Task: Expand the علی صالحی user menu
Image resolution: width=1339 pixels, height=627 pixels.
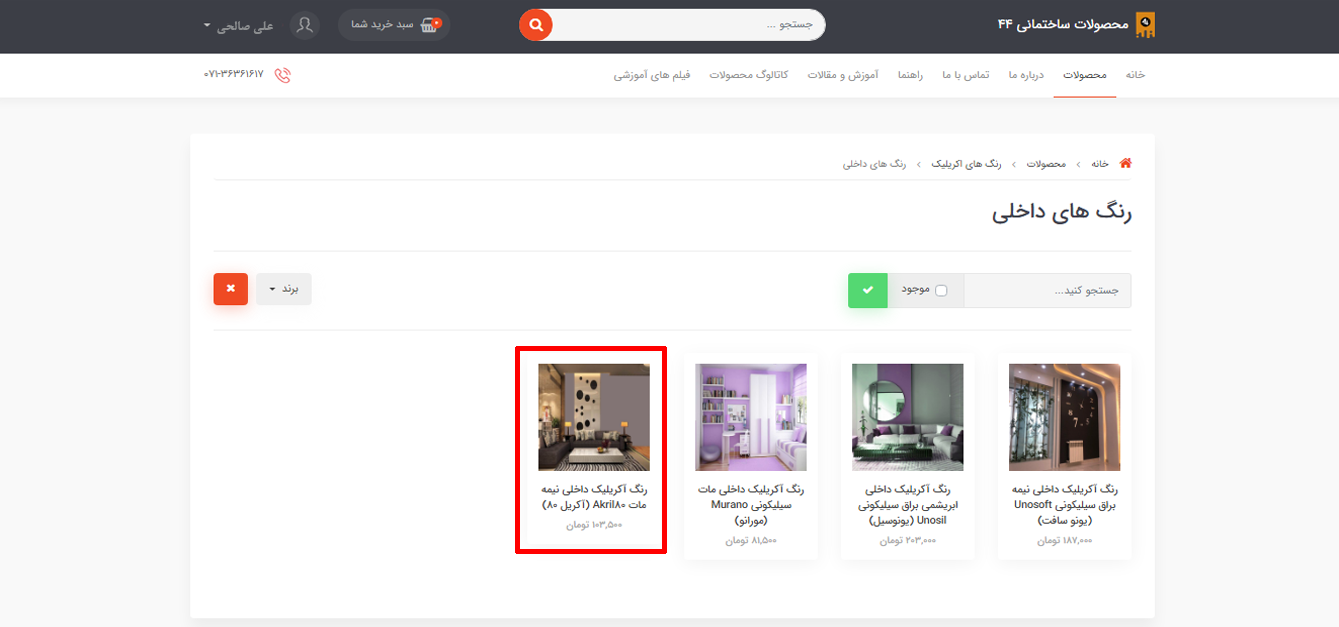Action: point(238,25)
